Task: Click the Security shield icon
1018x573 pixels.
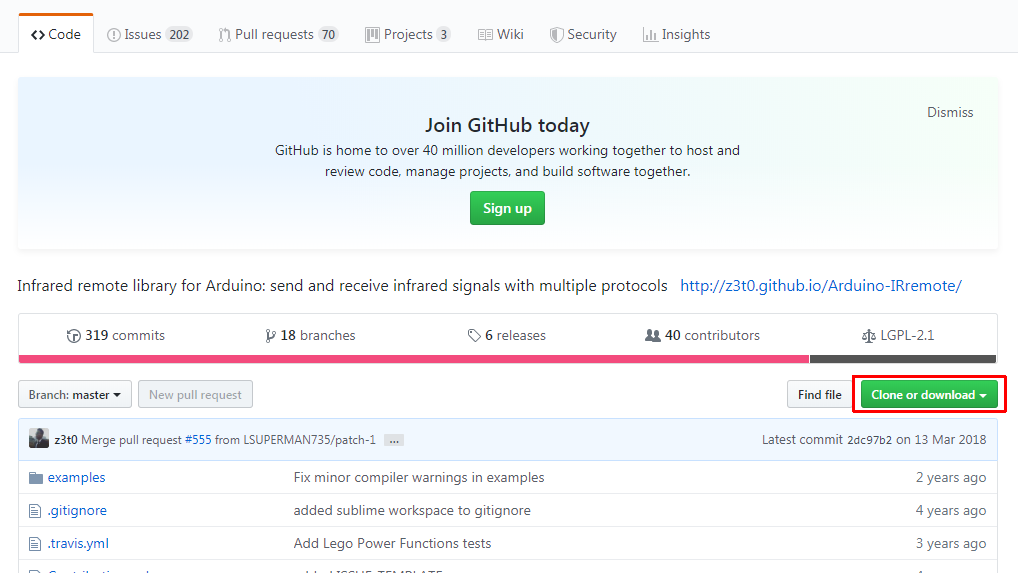Action: coord(556,35)
